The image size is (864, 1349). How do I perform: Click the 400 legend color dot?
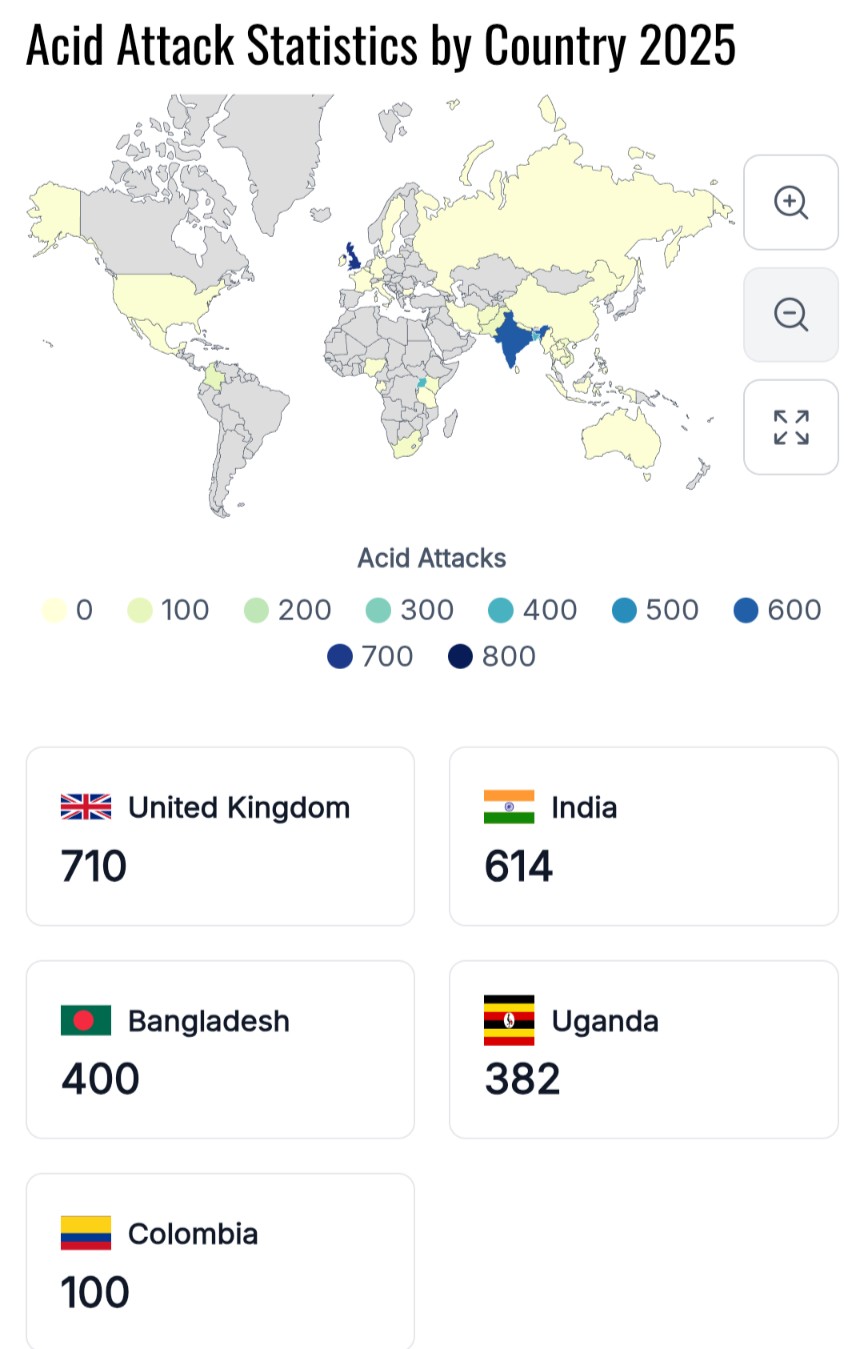pyautogui.click(x=501, y=610)
